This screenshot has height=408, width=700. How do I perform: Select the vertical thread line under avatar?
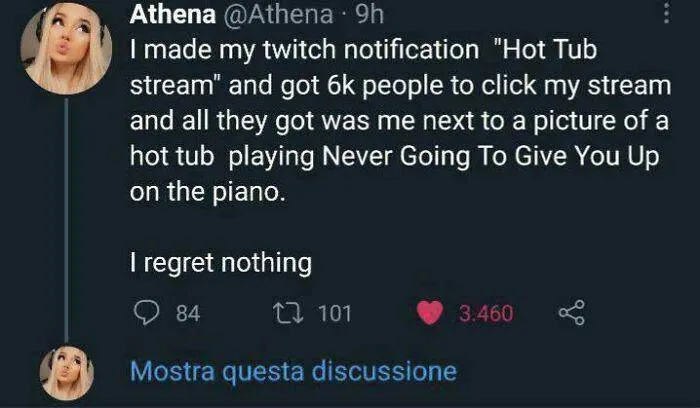tap(68, 220)
